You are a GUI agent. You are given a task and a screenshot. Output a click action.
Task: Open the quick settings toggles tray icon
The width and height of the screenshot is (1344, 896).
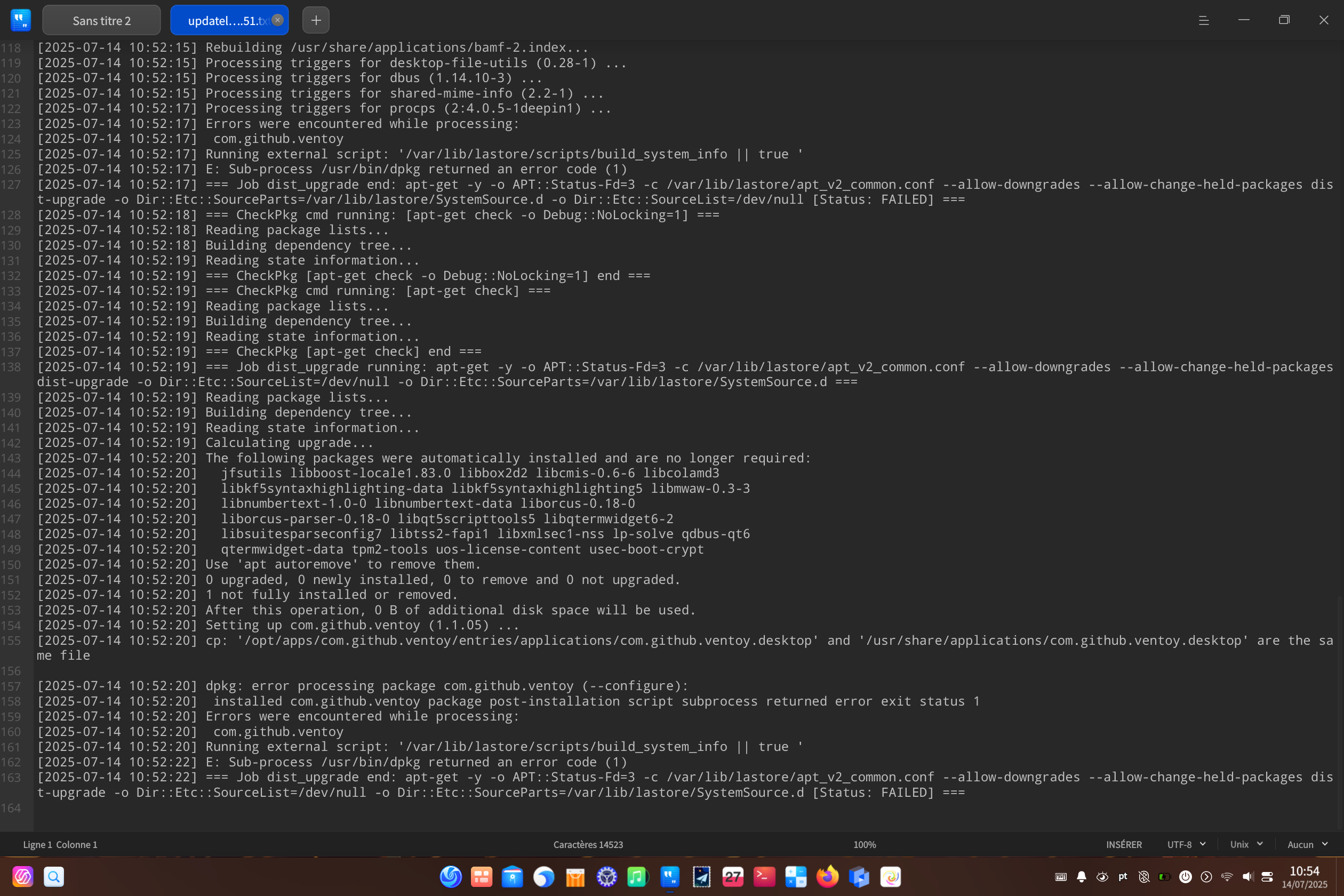click(x=1267, y=876)
